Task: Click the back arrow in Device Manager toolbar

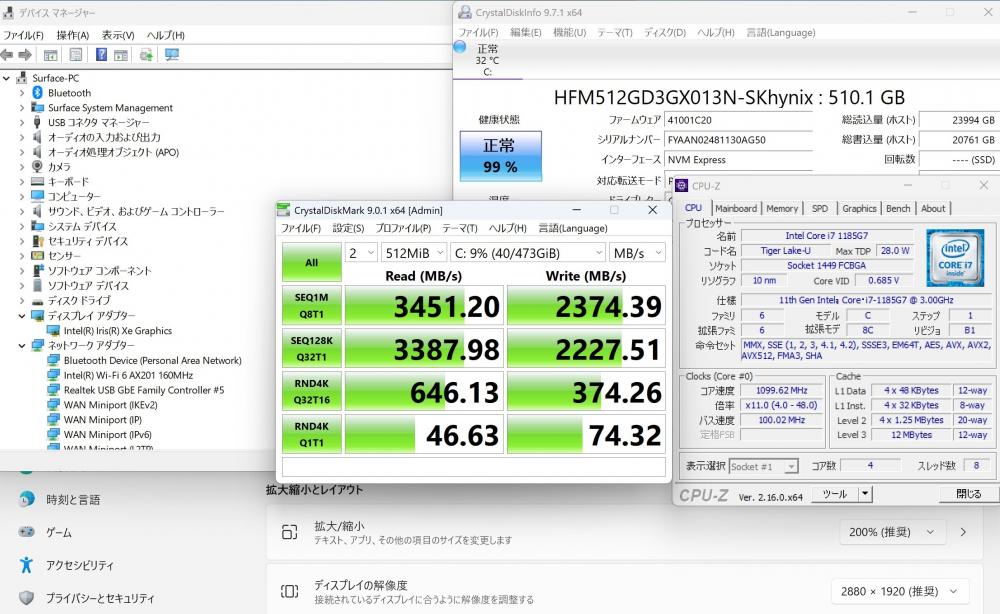Action: click(x=7, y=55)
